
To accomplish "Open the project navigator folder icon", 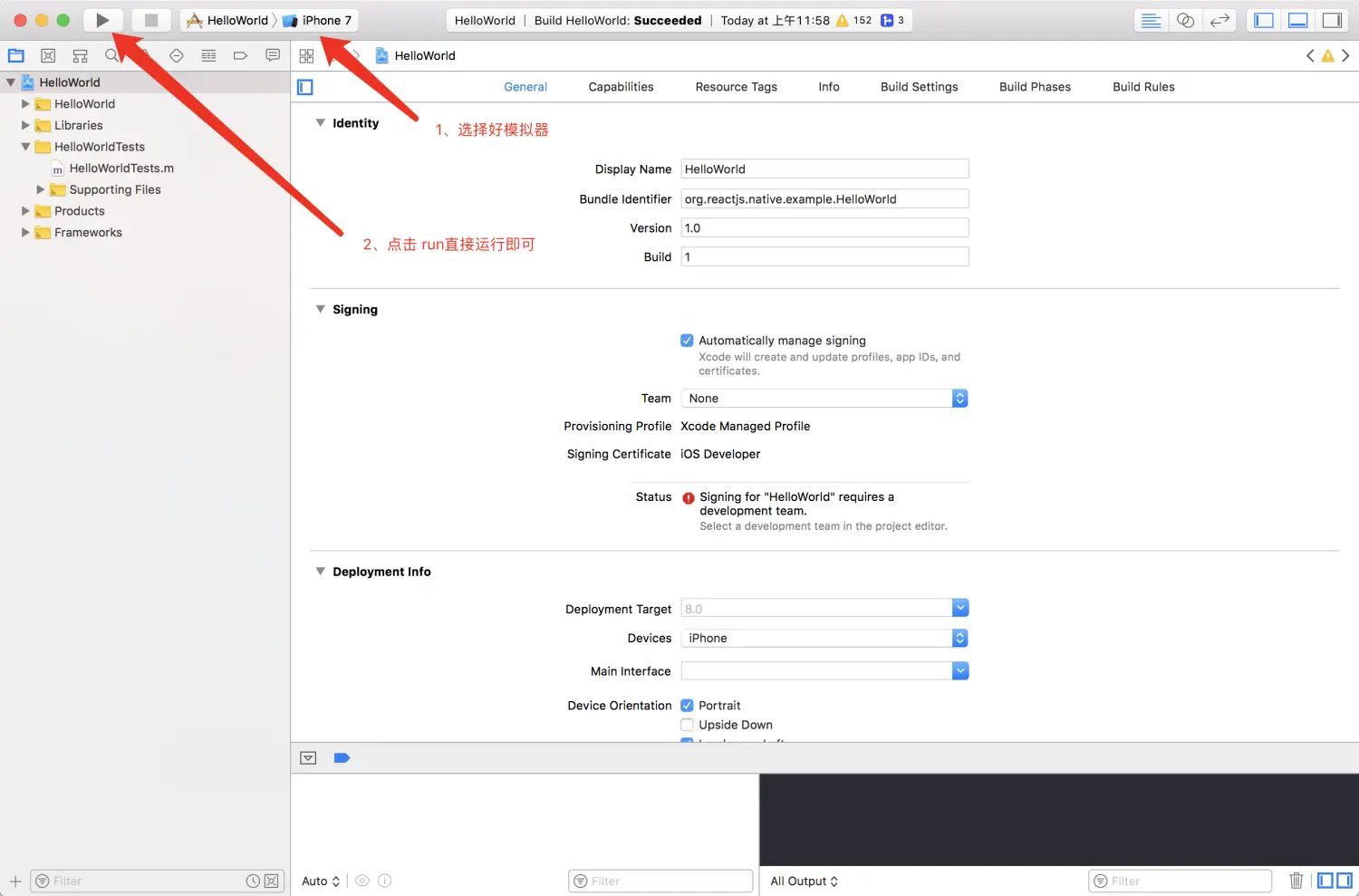I will [16, 55].
